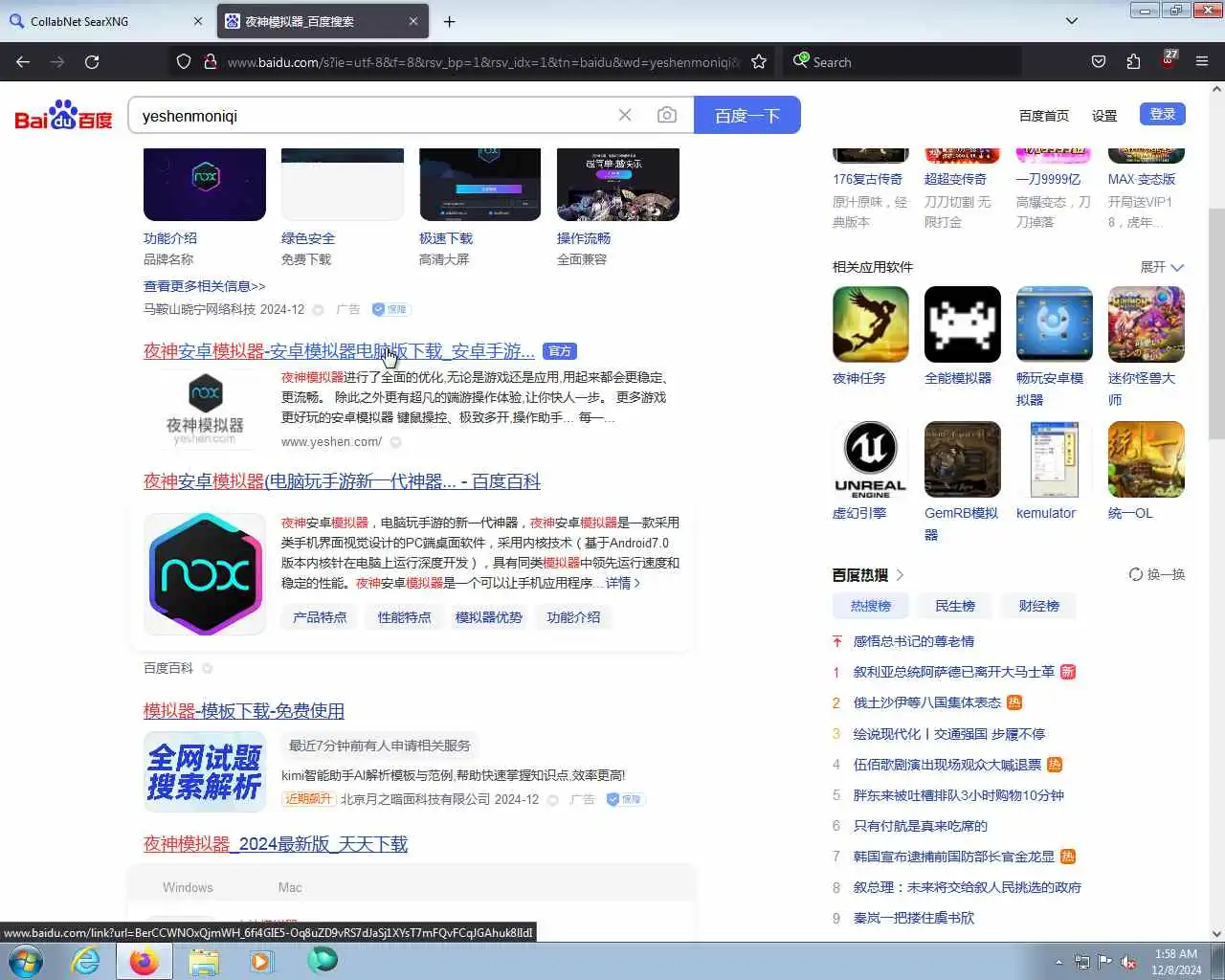Open the 百度首页 link
The height and width of the screenshot is (980, 1225).
tap(1044, 116)
